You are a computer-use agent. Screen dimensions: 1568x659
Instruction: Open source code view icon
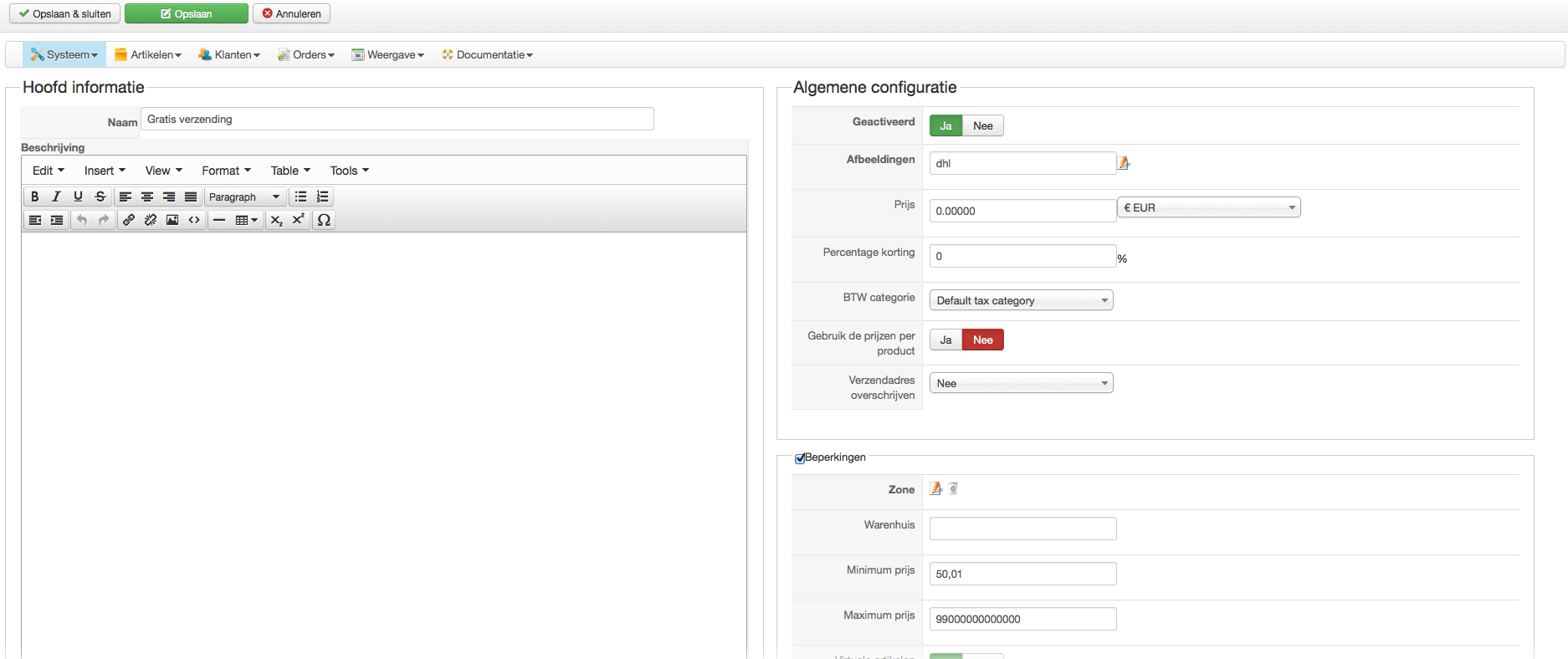194,220
